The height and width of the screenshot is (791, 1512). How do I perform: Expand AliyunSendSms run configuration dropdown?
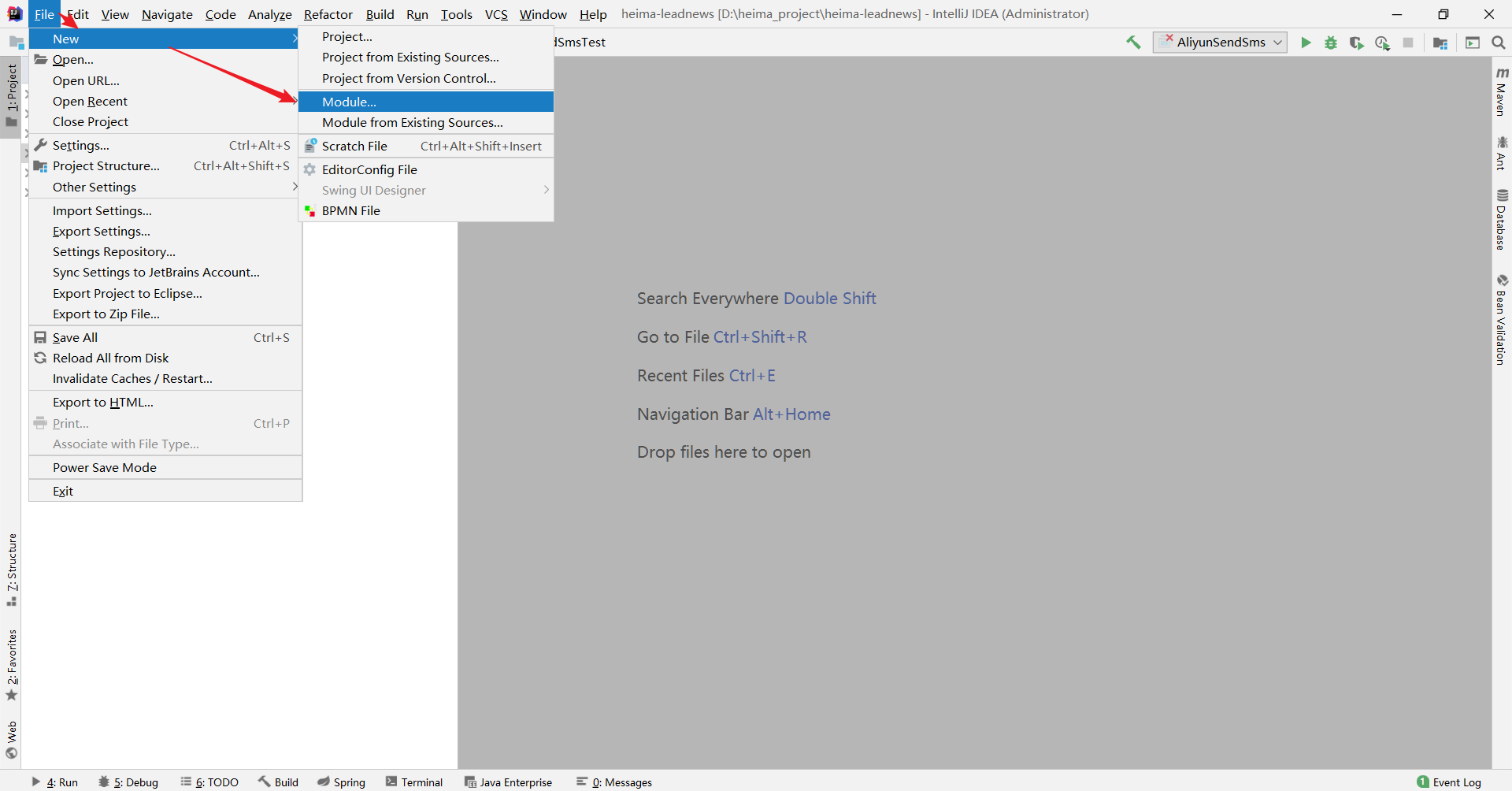click(1220, 43)
